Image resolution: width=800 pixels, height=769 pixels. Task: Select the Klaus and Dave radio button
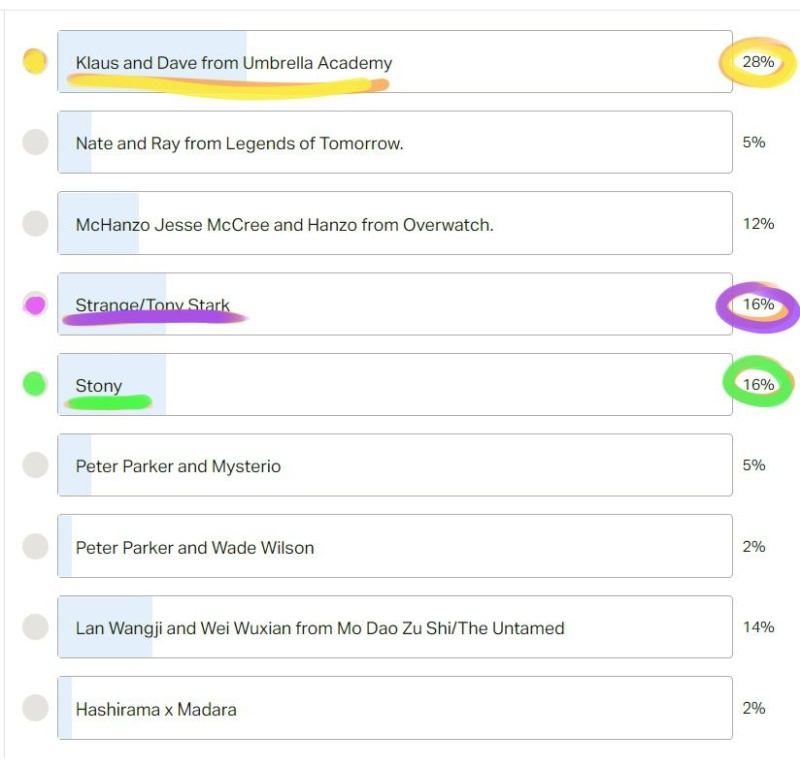pyautogui.click(x=35, y=62)
